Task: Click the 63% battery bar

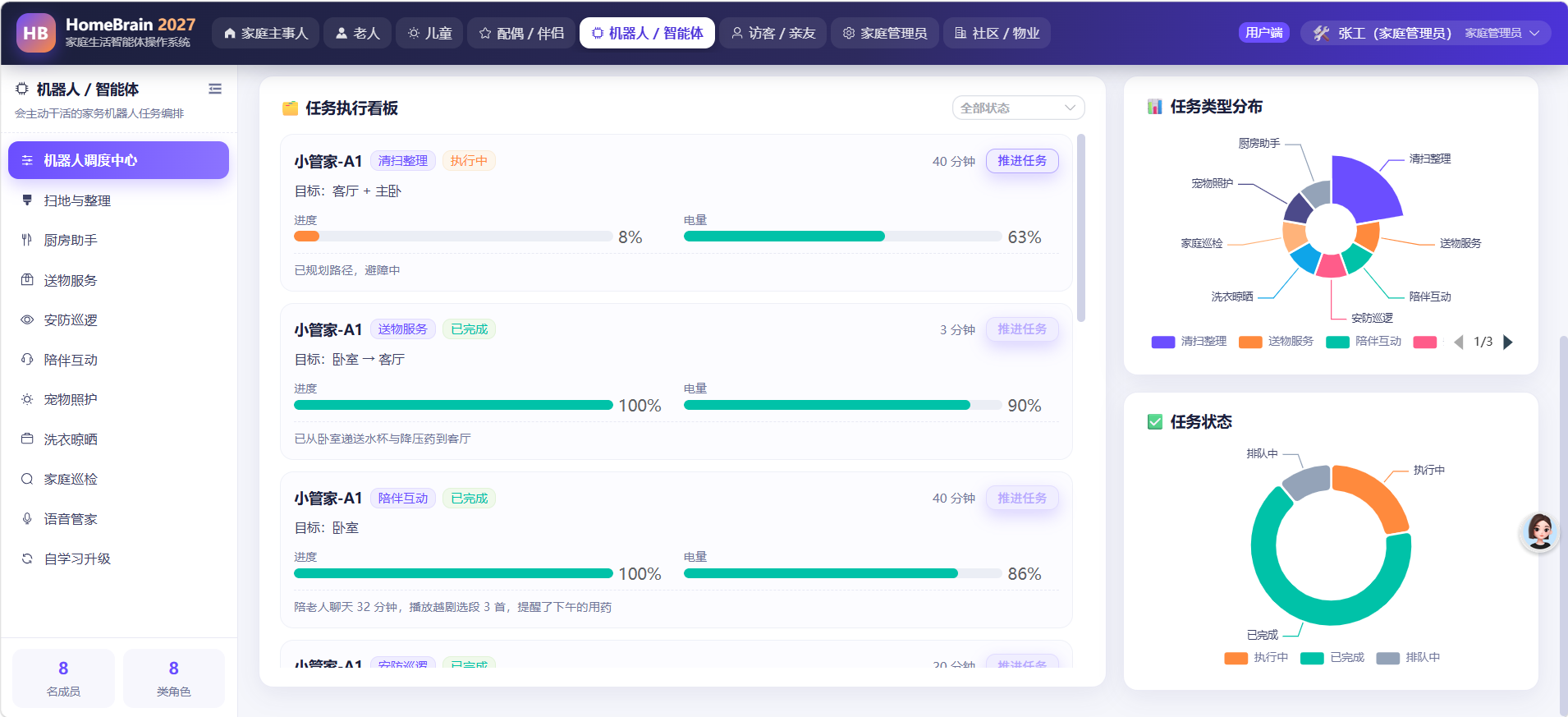Action: 842,237
